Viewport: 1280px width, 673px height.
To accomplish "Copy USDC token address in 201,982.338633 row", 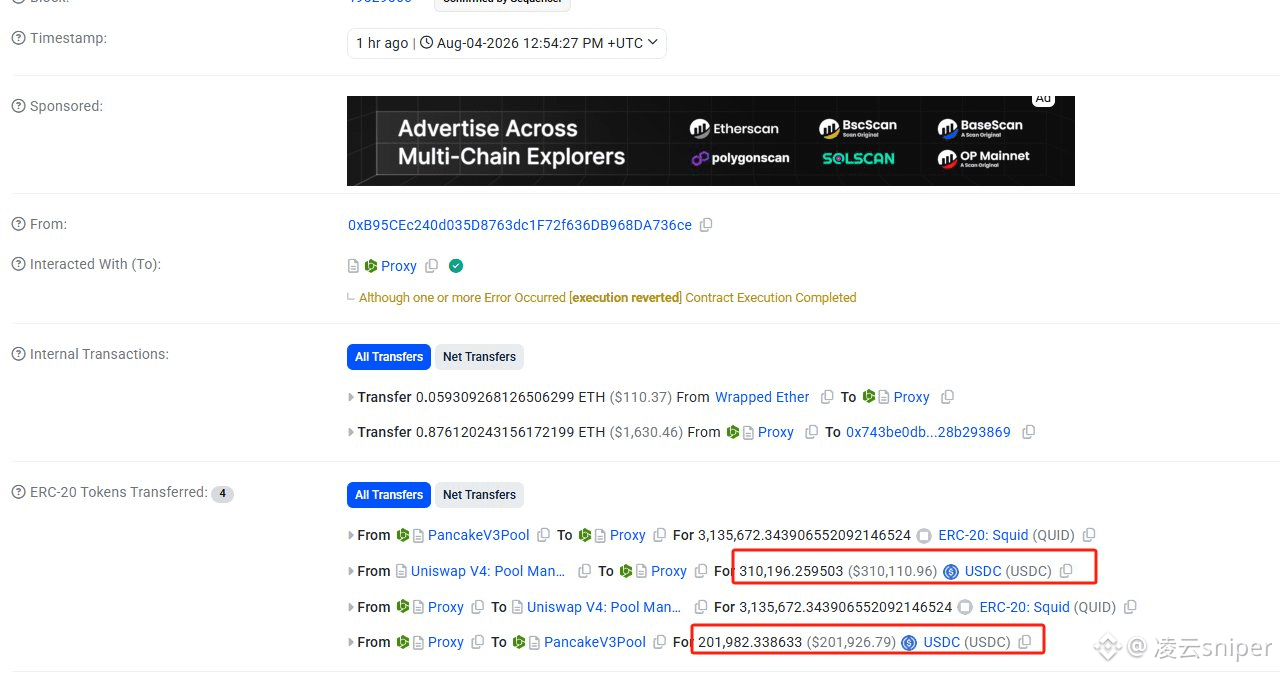I will click(x=1024, y=642).
